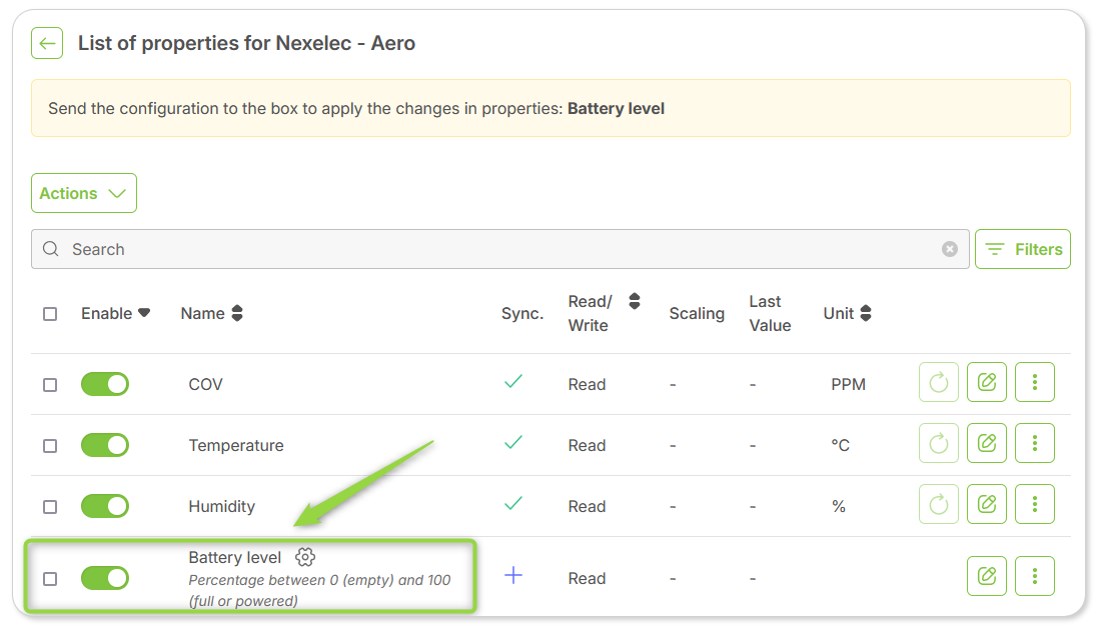This screenshot has height=629, width=1101.
Task: Open more options for Humidity
Action: [x=1035, y=504]
